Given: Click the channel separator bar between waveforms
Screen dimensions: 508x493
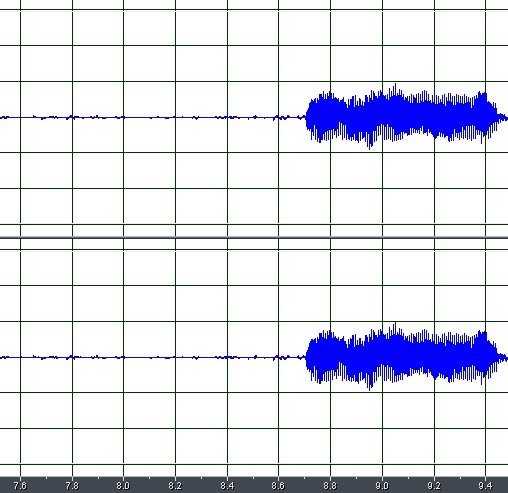Looking at the screenshot, I should coord(254,237).
